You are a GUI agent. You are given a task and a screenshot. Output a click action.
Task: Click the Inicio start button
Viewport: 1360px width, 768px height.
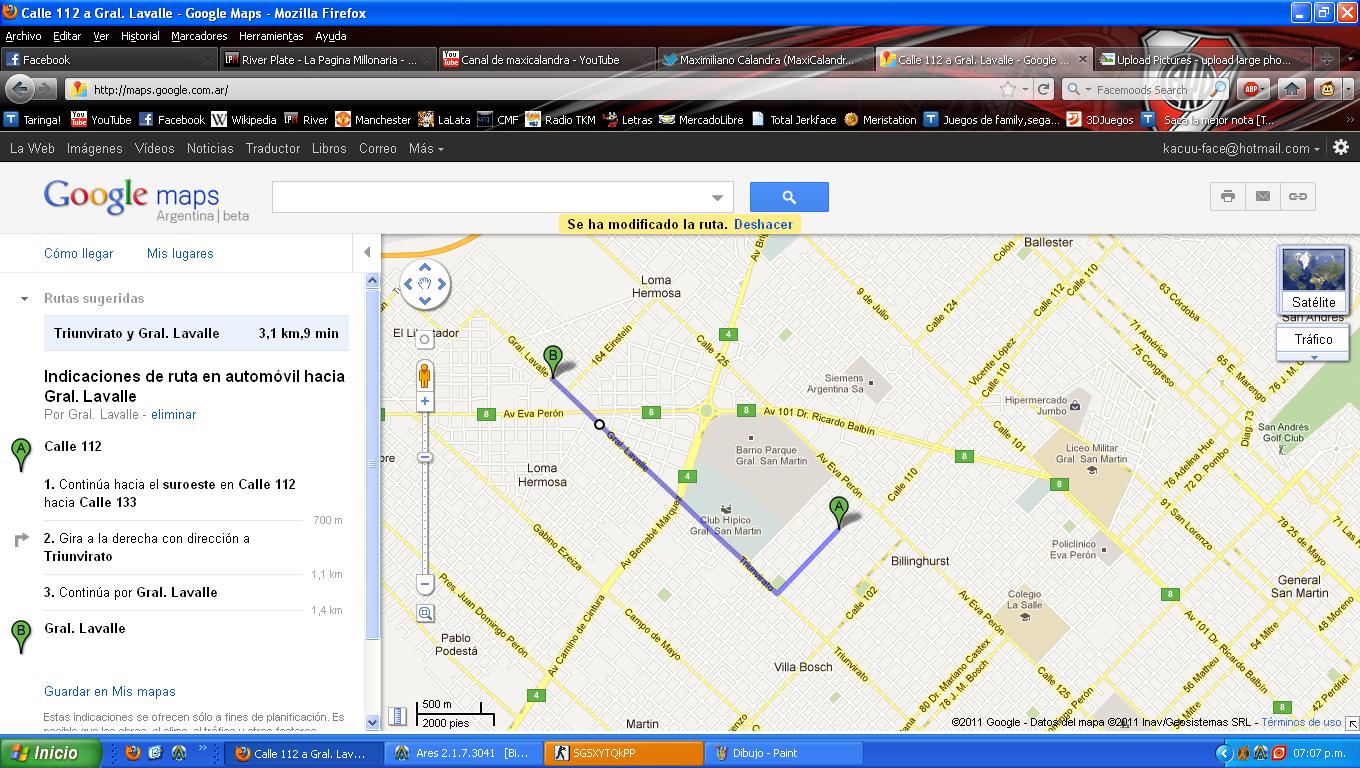(50, 753)
